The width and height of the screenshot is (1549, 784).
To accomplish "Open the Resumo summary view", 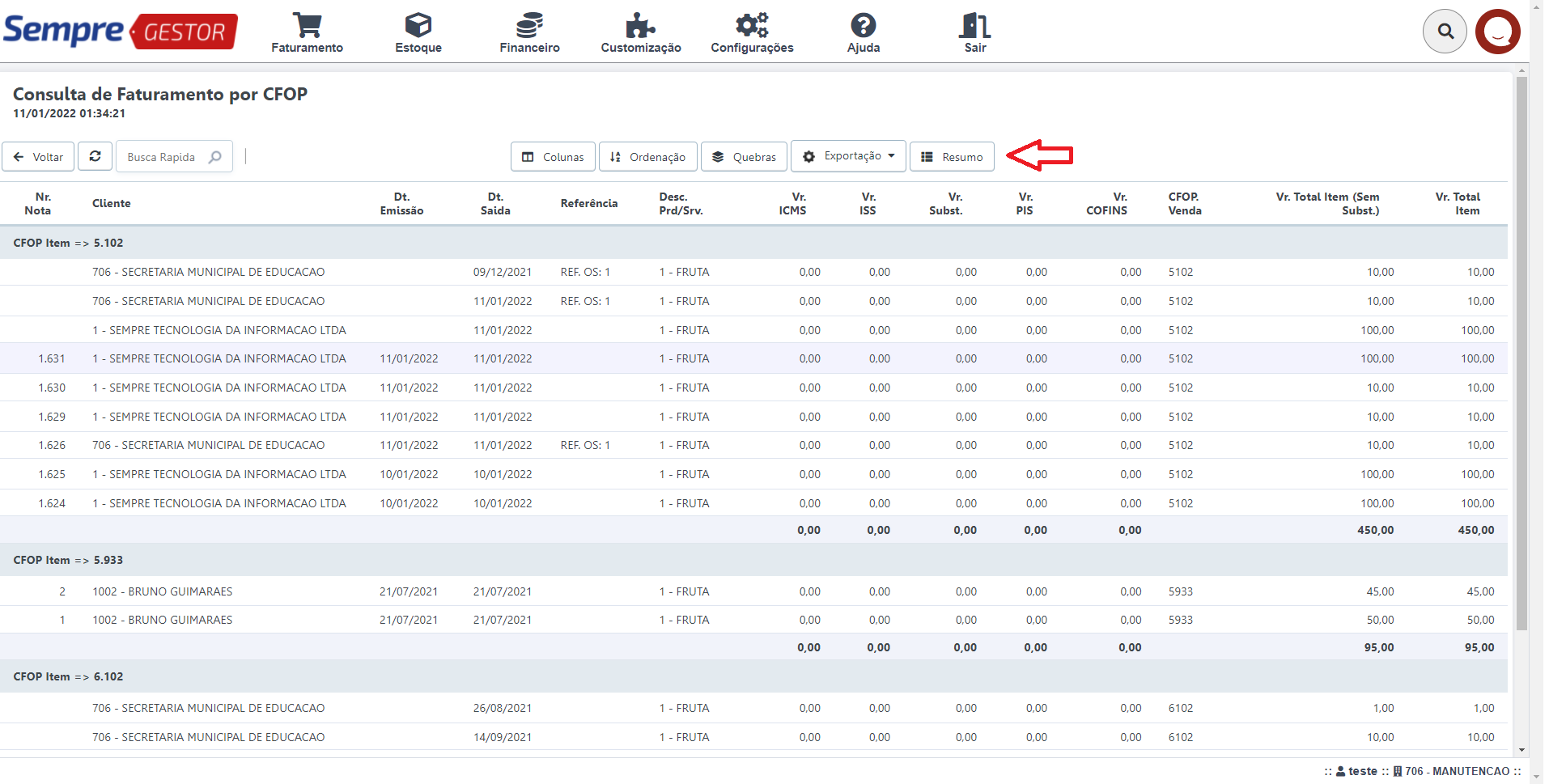I will coord(952,156).
